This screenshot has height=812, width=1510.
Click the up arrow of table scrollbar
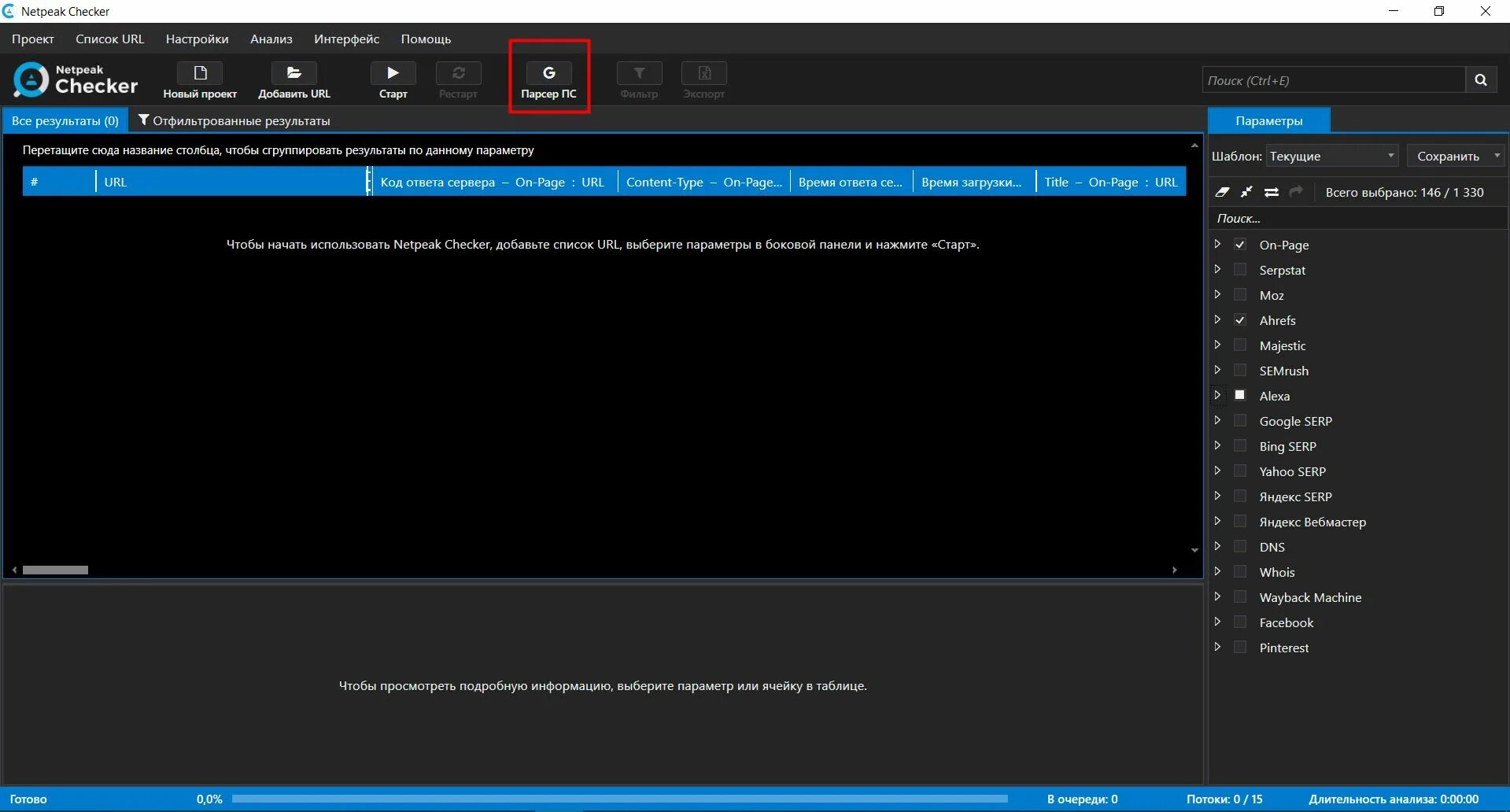(1194, 146)
